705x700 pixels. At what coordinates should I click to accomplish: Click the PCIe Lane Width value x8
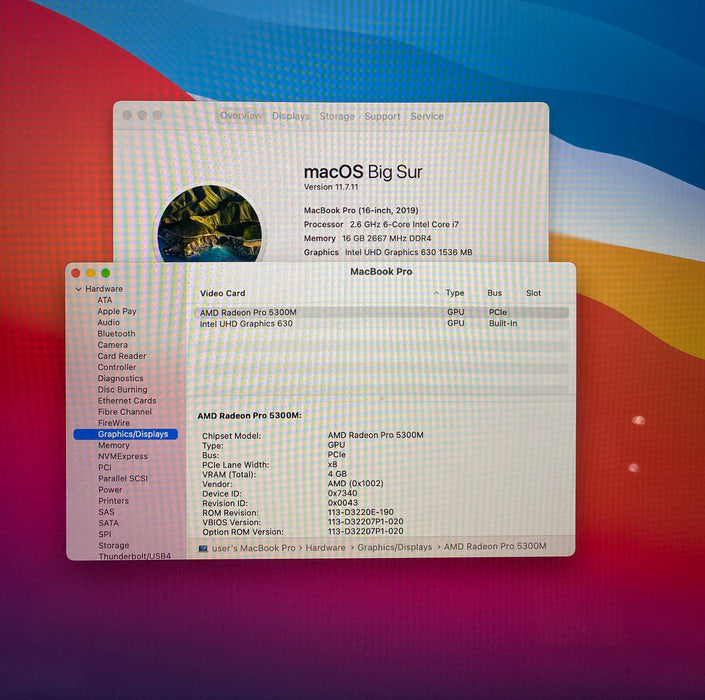tap(332, 464)
